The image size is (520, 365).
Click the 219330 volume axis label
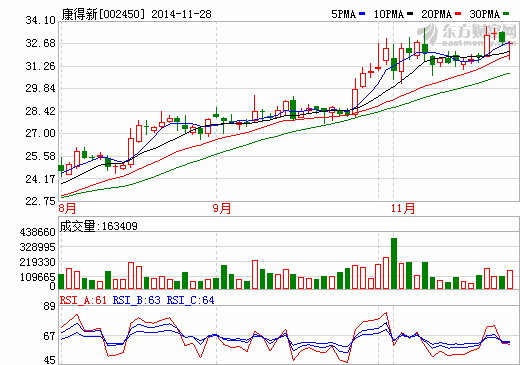point(38,262)
